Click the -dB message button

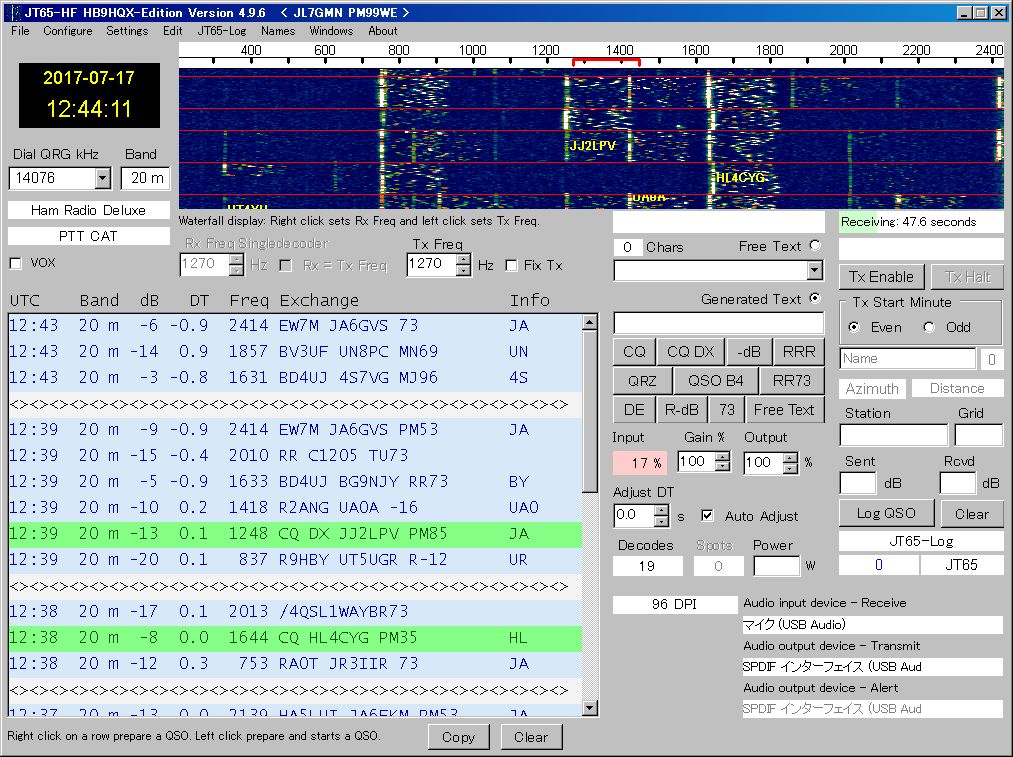(x=748, y=351)
